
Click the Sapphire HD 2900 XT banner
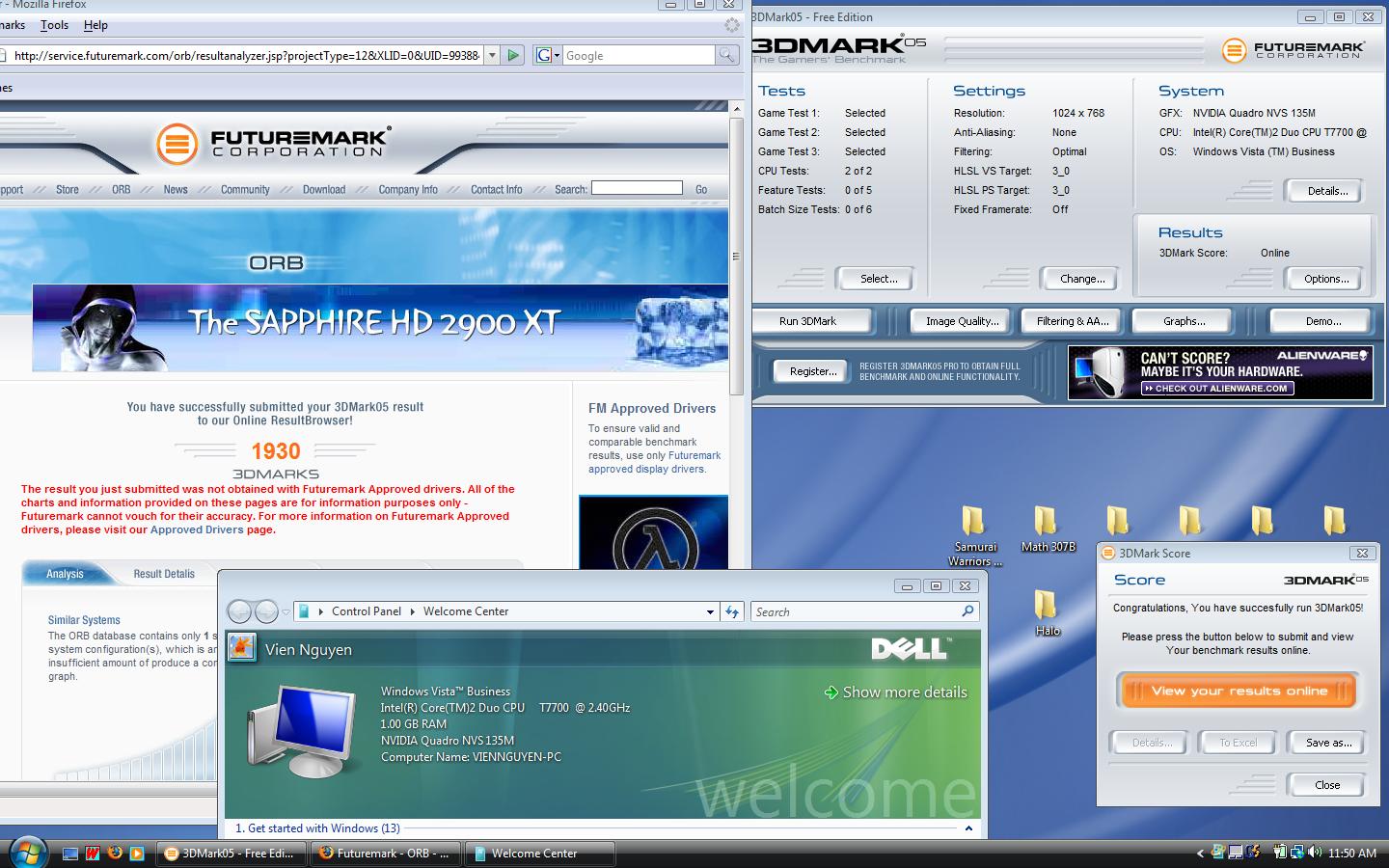tap(380, 328)
